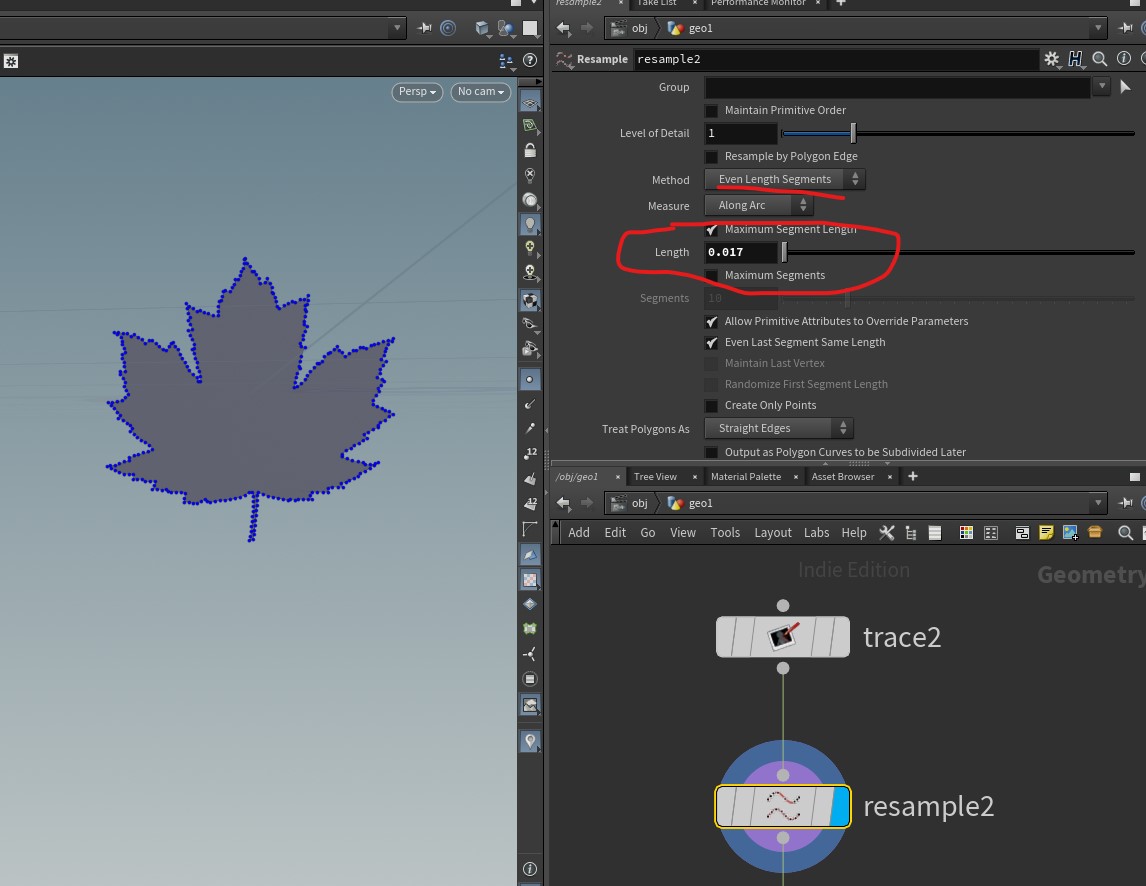Click the Level of Detail slider handle
1146x886 pixels.
tap(853, 133)
